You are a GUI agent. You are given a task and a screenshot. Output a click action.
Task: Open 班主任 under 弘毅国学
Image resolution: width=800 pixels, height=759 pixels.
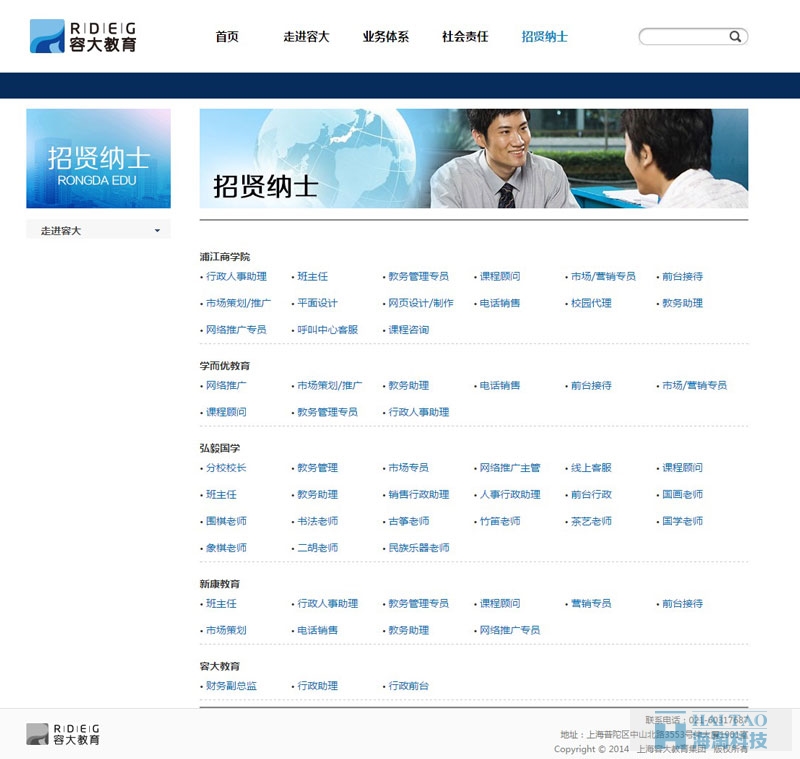point(221,494)
